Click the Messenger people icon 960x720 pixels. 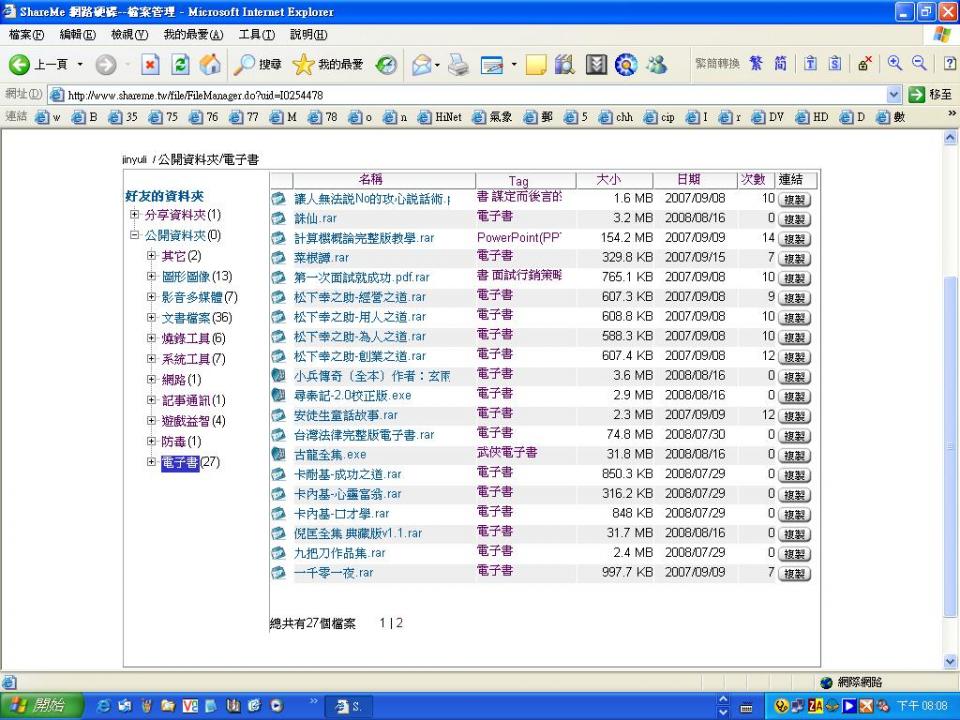(656, 64)
